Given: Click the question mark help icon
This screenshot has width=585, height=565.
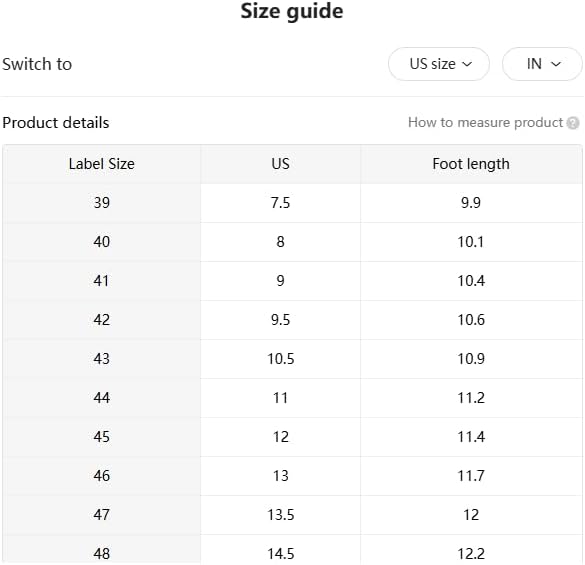Looking at the screenshot, I should coord(573,123).
